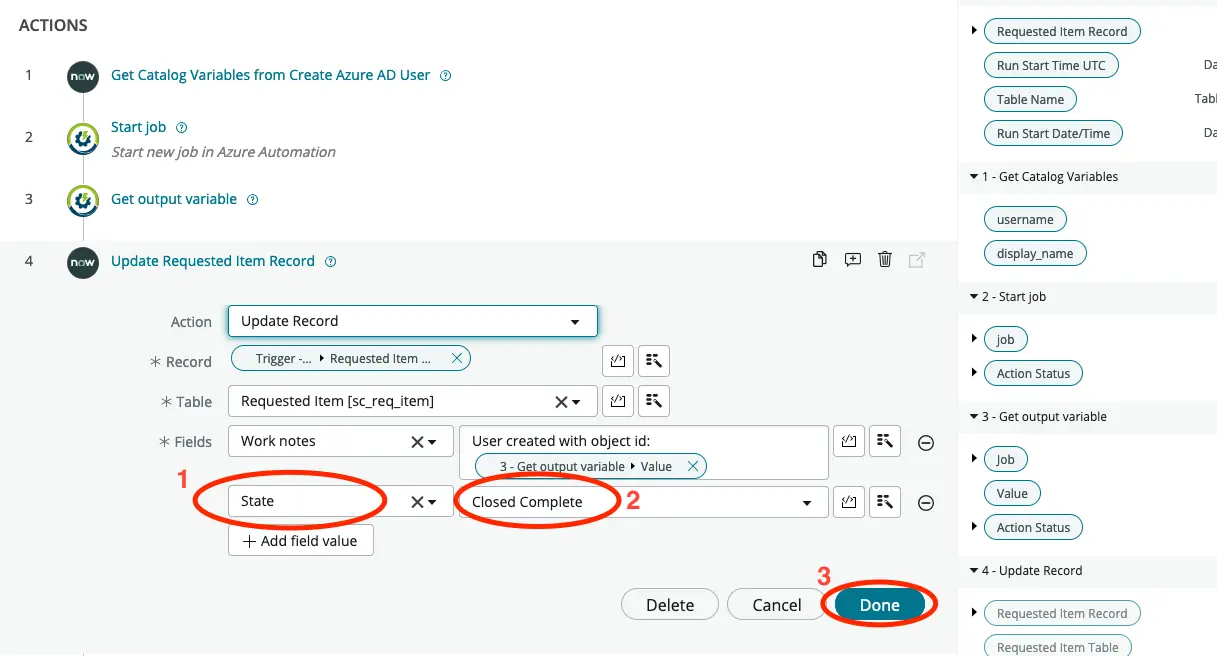Image resolution: width=1217 pixels, height=656 pixels.
Task: Click the Done button
Action: point(879,604)
